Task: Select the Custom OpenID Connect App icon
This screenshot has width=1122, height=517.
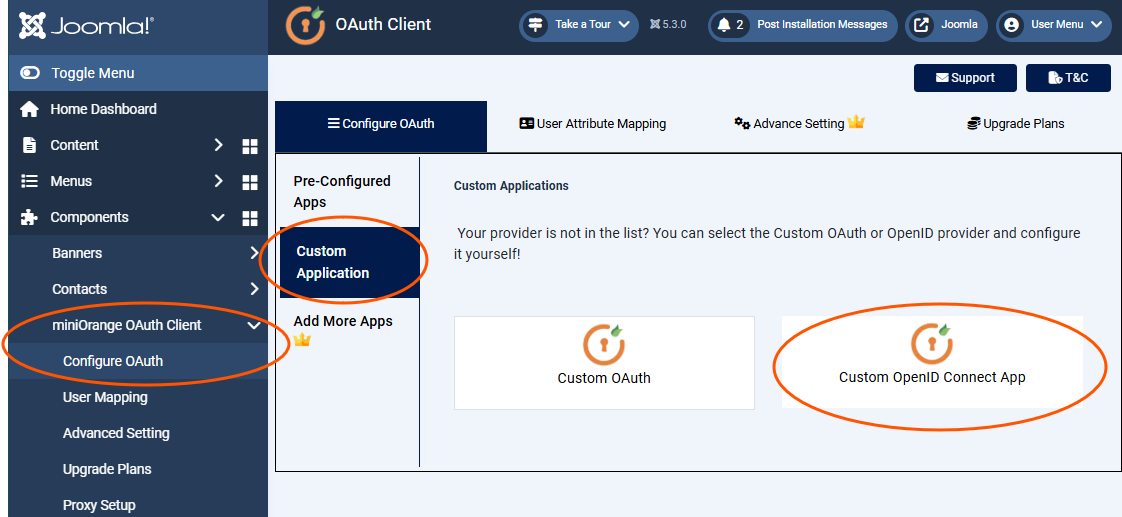Action: 931,343
